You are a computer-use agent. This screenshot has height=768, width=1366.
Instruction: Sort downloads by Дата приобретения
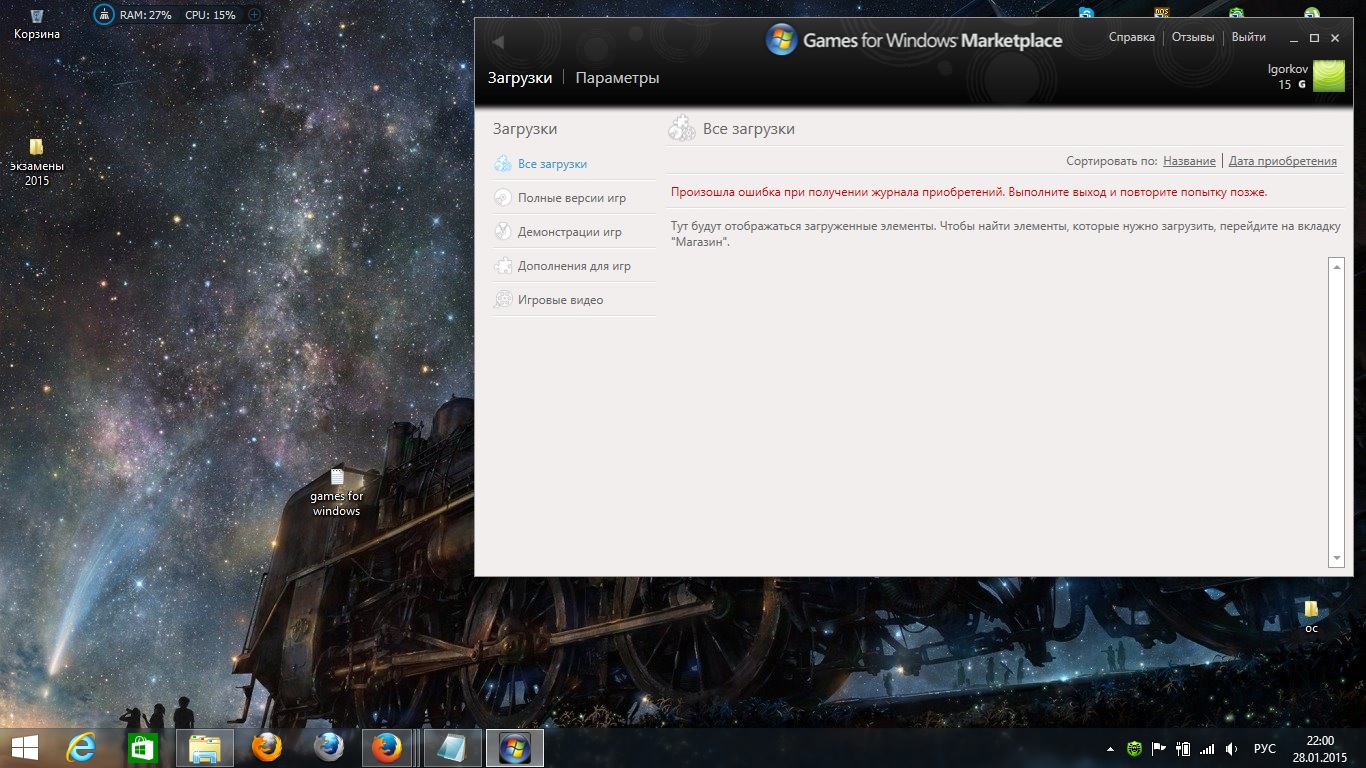click(x=1282, y=161)
